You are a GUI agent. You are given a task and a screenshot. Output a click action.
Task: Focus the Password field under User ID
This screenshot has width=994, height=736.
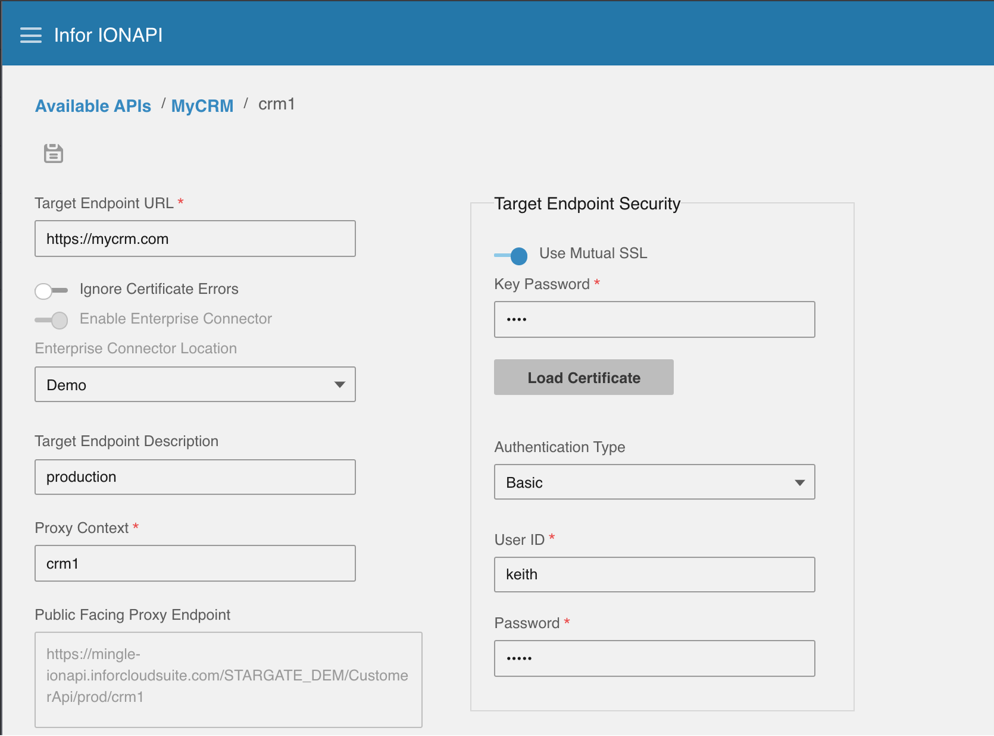654,659
